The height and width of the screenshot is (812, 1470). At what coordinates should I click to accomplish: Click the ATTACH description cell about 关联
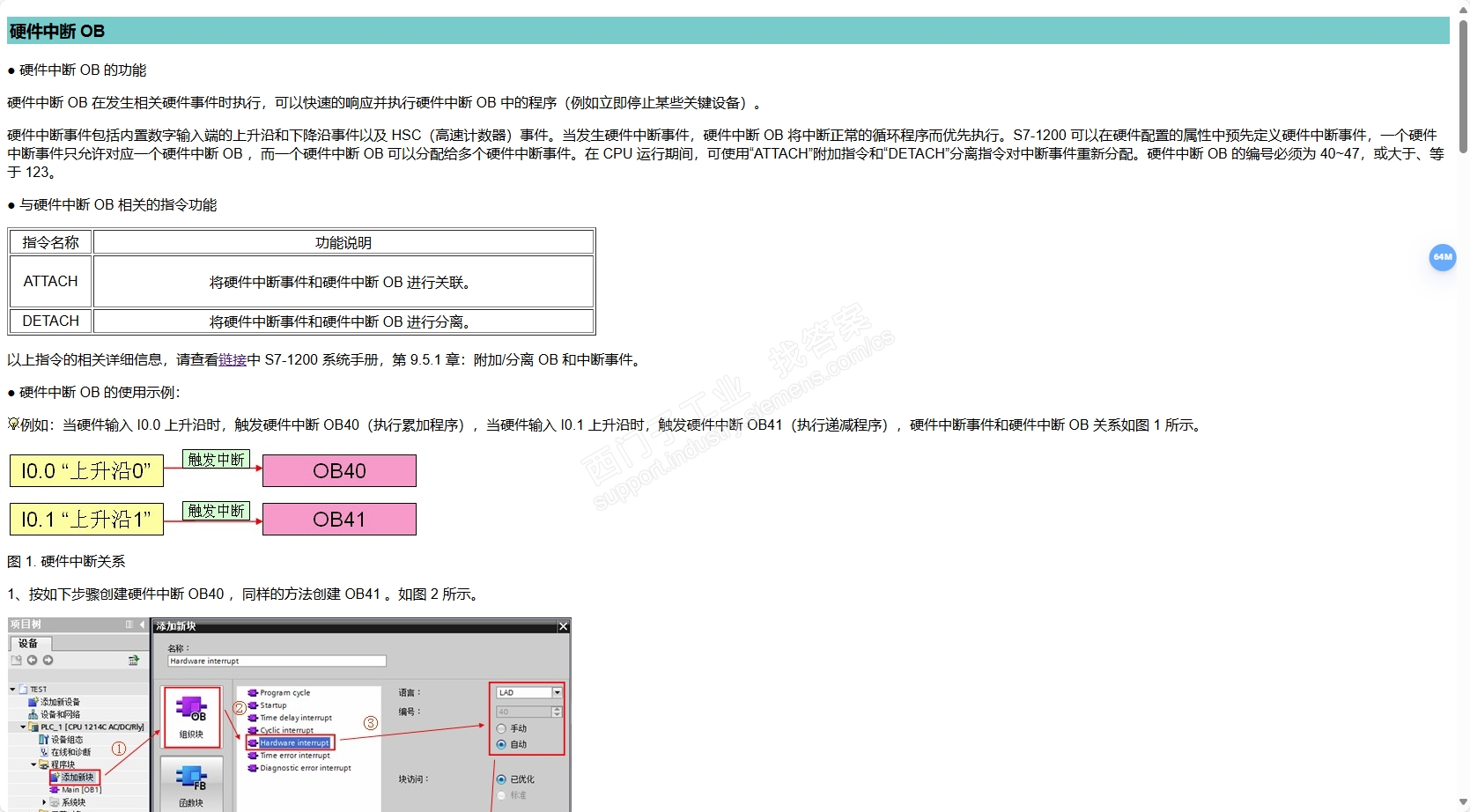point(343,282)
